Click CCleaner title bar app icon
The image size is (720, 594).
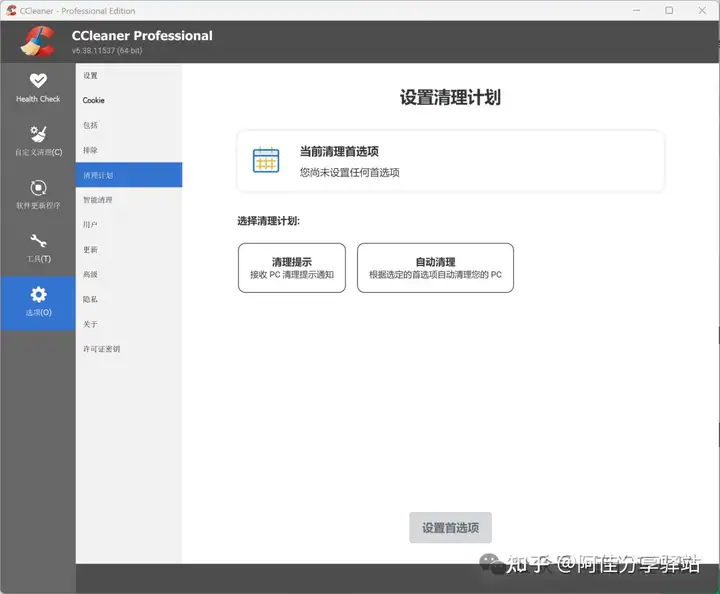(11, 10)
